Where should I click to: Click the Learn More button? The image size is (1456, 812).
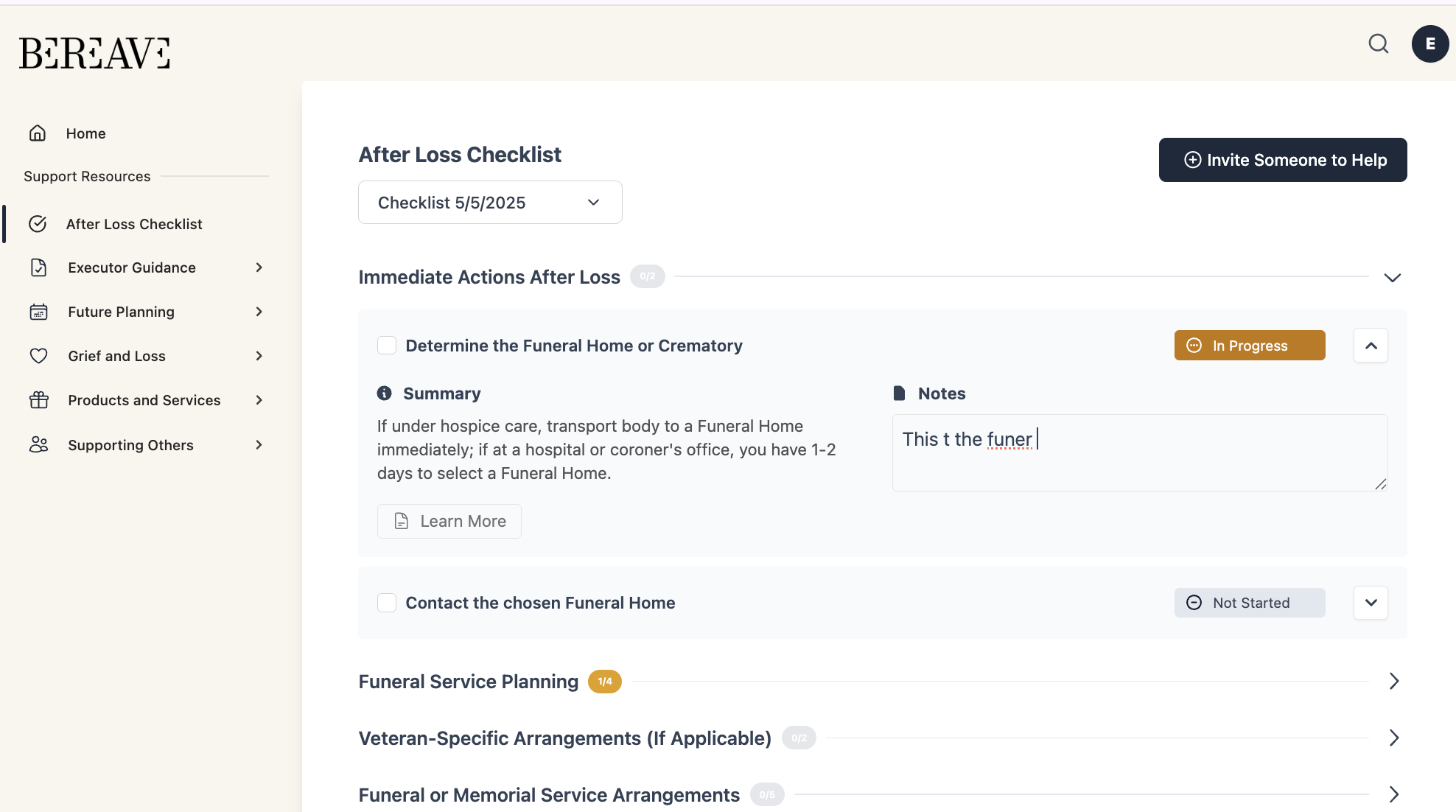pos(449,521)
